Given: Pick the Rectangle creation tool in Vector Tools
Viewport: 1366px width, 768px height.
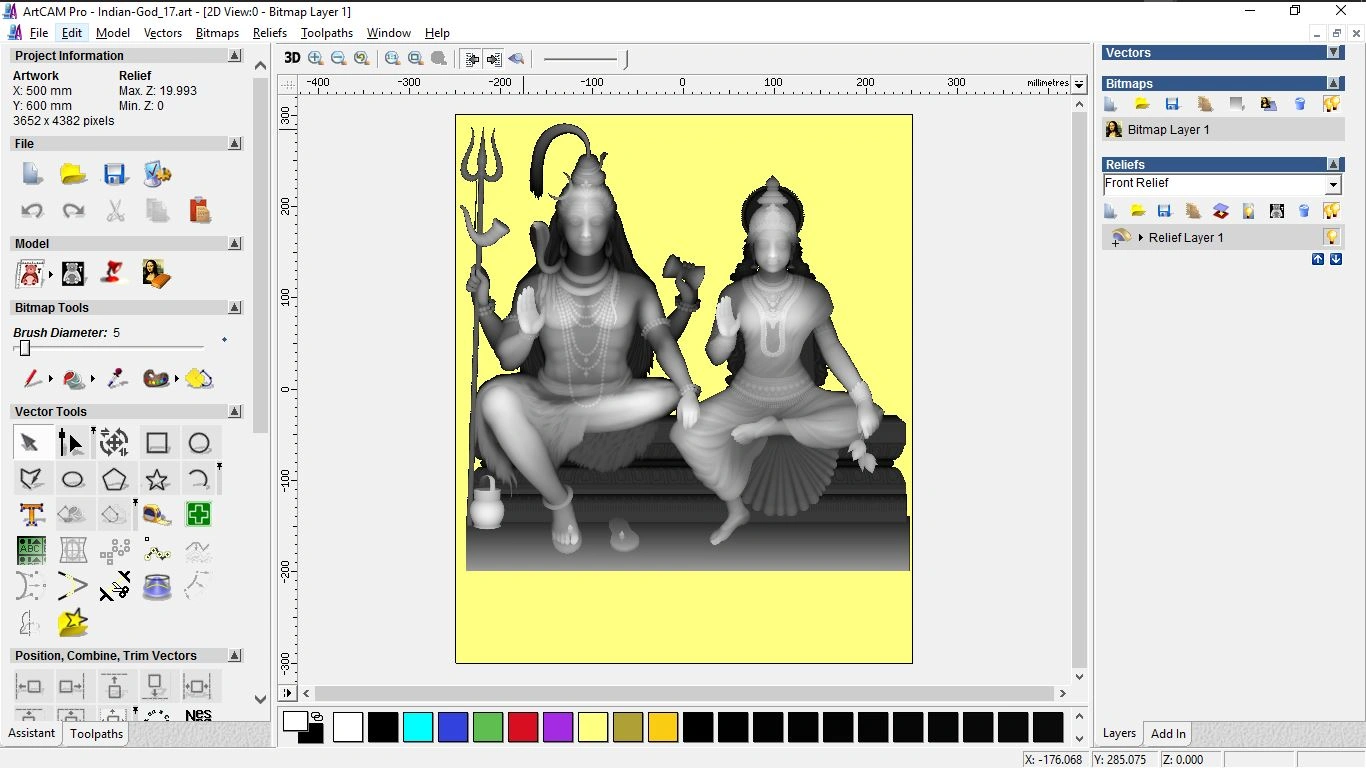Looking at the screenshot, I should click(157, 442).
